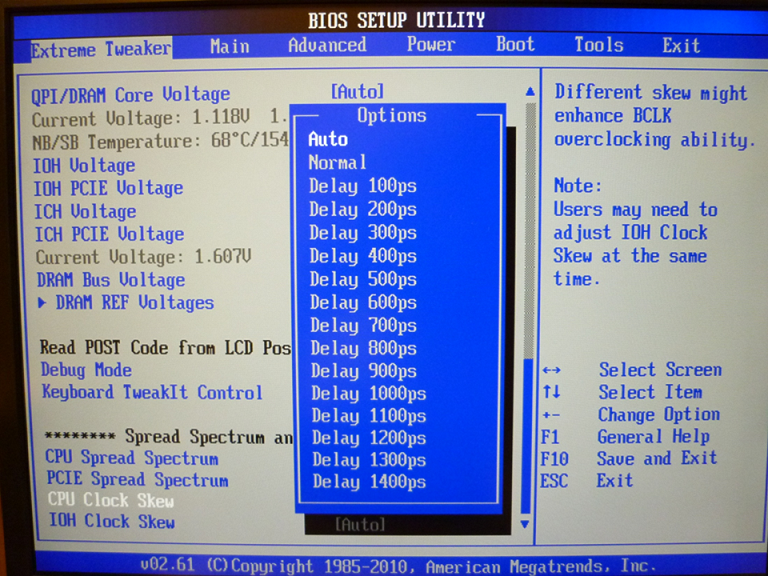768x576 pixels.
Task: Pick the Delay 100ps option
Action: pos(363,186)
